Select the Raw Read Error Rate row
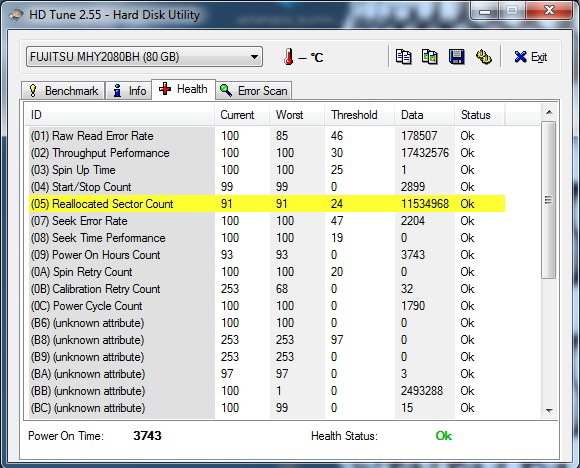The height and width of the screenshot is (468, 580). tap(267, 136)
